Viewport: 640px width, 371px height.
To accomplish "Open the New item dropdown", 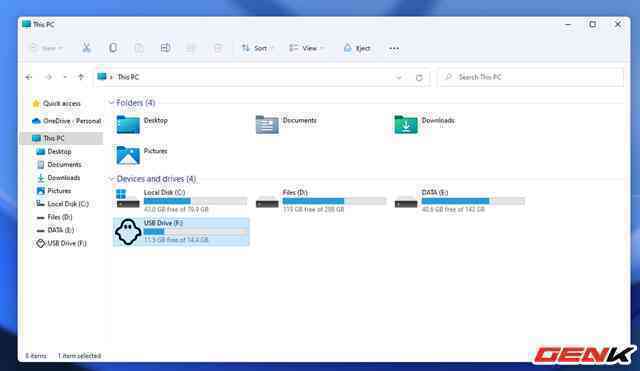I will pos(47,48).
